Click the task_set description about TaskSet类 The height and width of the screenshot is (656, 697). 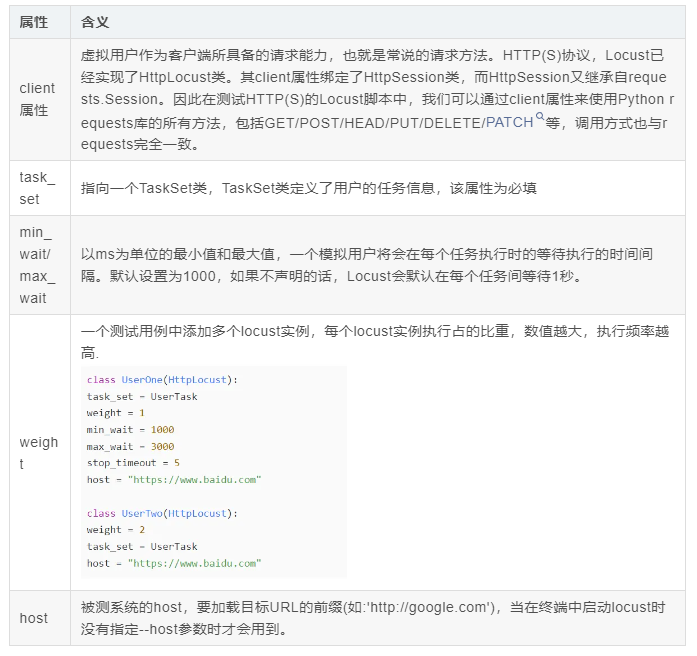click(308, 188)
